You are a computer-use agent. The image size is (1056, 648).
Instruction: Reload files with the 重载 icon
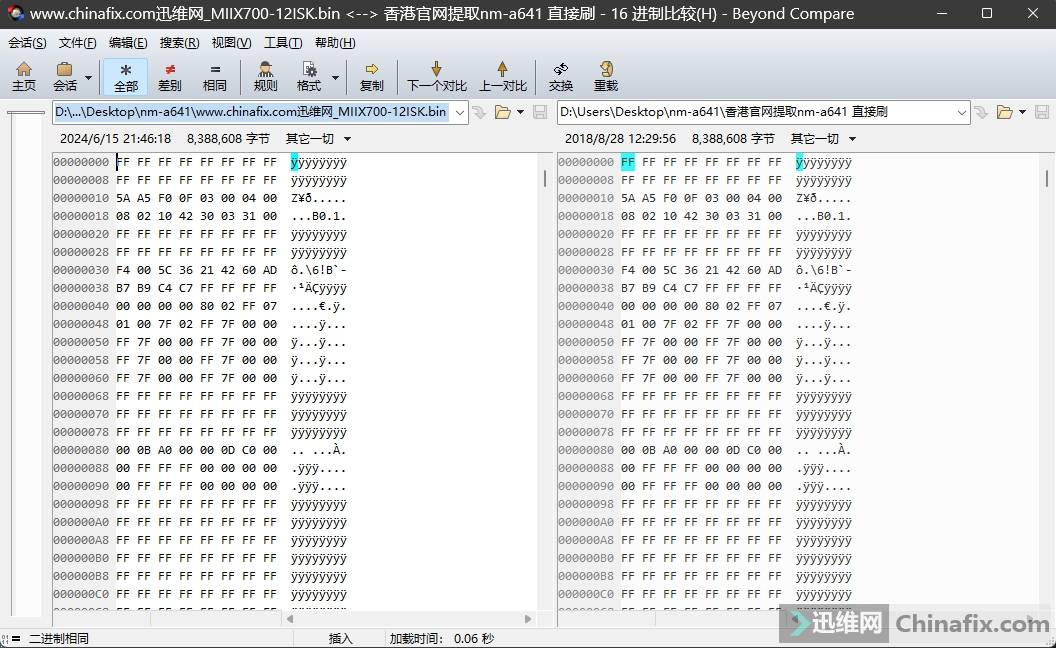[605, 76]
